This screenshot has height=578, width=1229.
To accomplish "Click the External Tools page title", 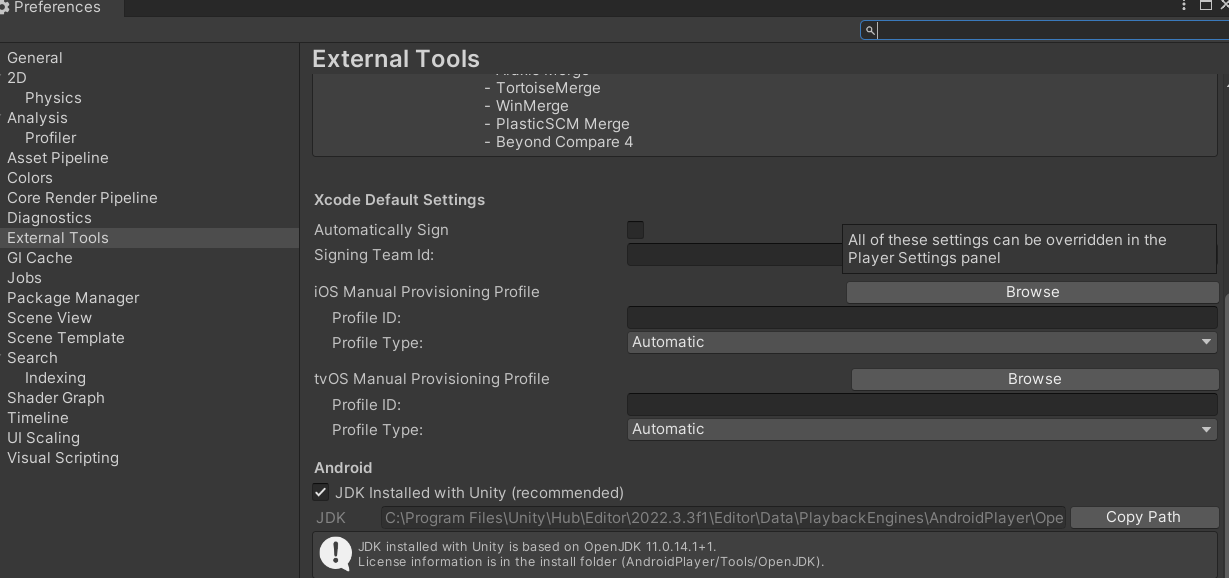I will [x=396, y=59].
